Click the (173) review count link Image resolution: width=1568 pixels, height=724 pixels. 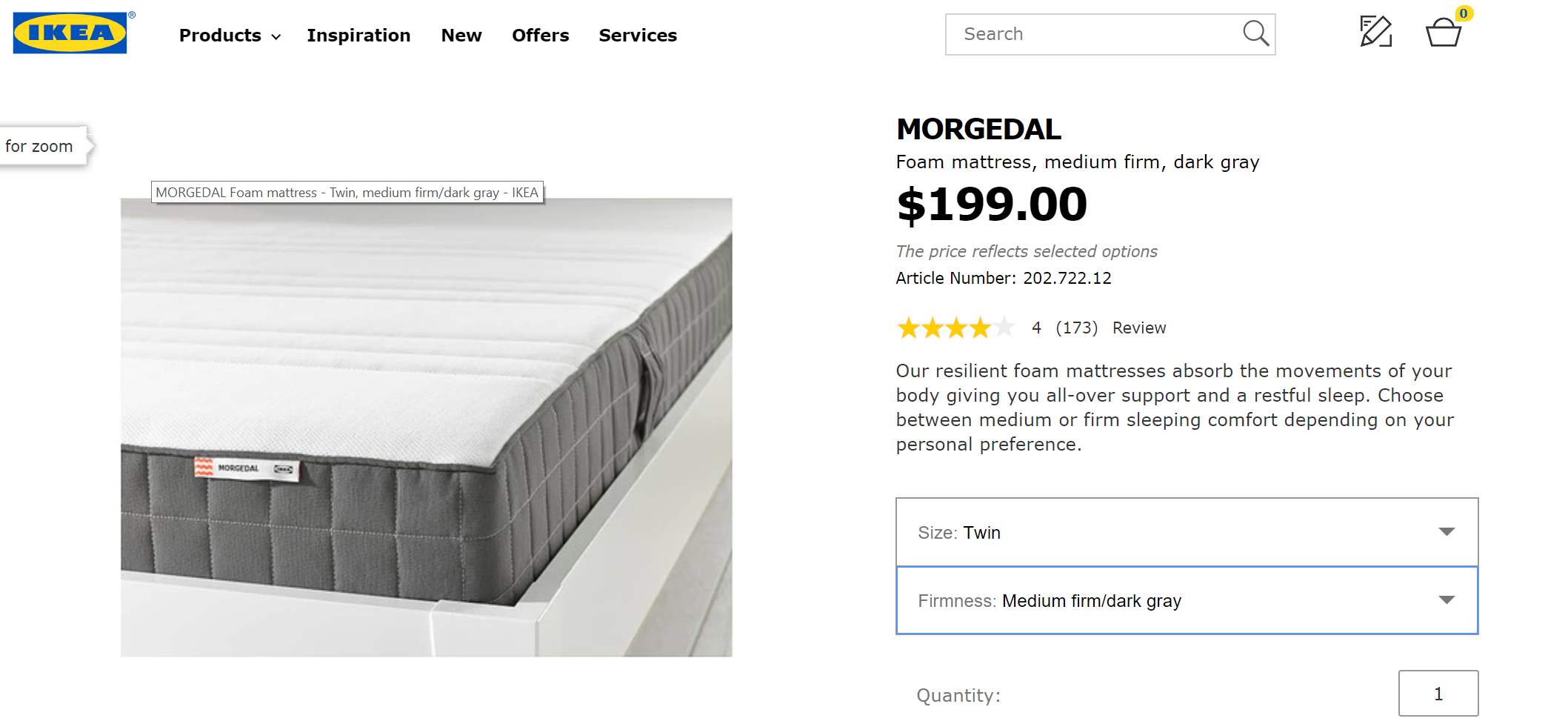pos(1076,328)
